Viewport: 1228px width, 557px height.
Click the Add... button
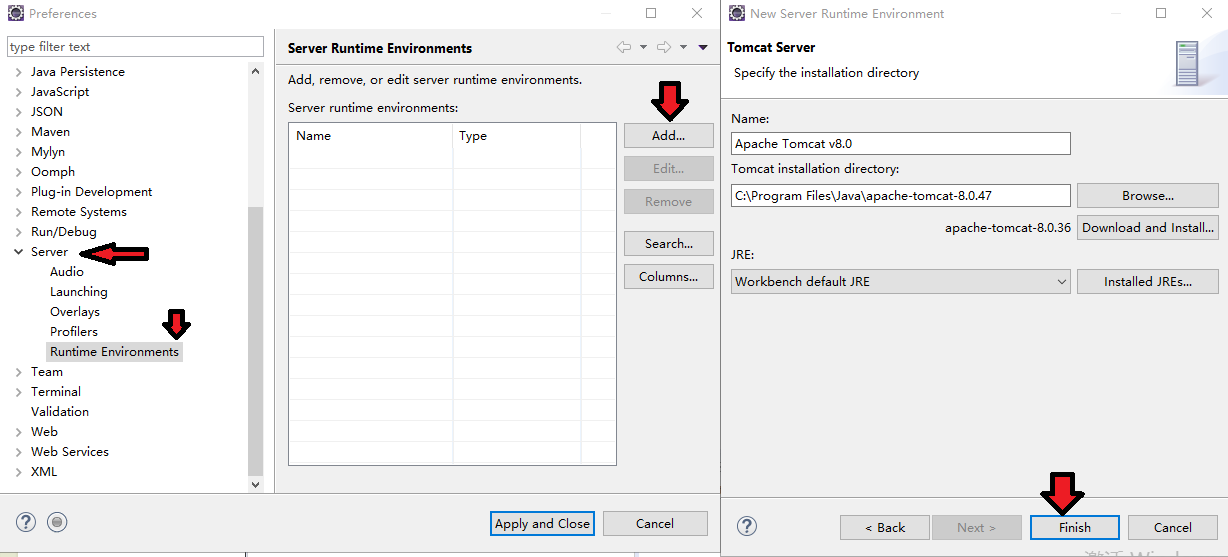668,135
